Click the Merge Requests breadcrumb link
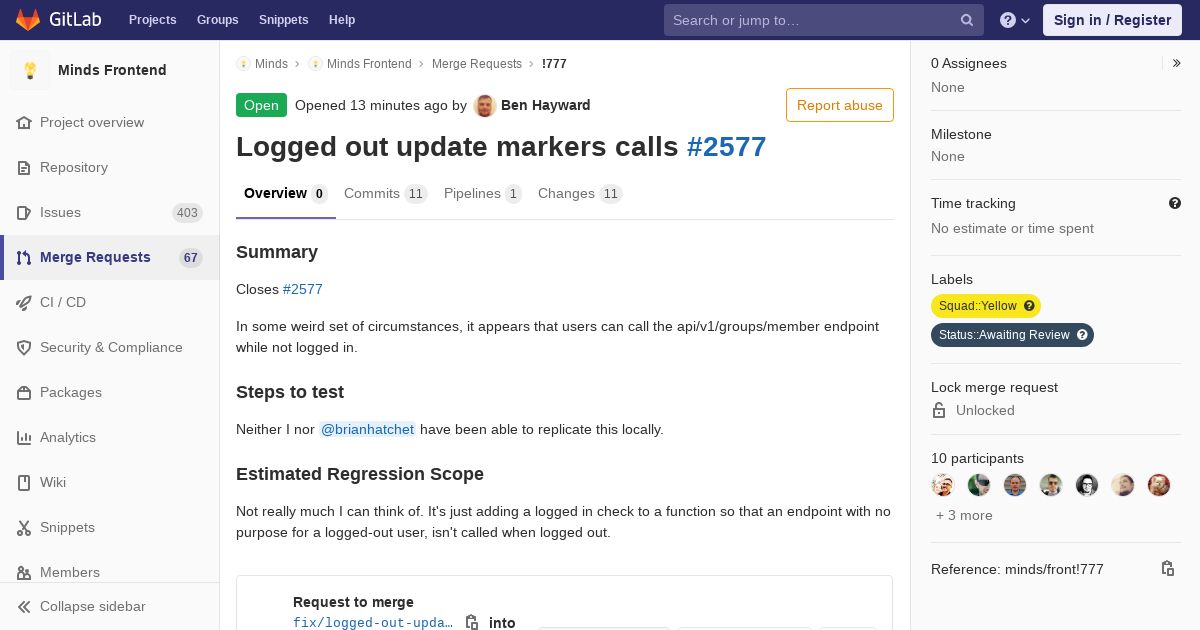 [x=477, y=64]
